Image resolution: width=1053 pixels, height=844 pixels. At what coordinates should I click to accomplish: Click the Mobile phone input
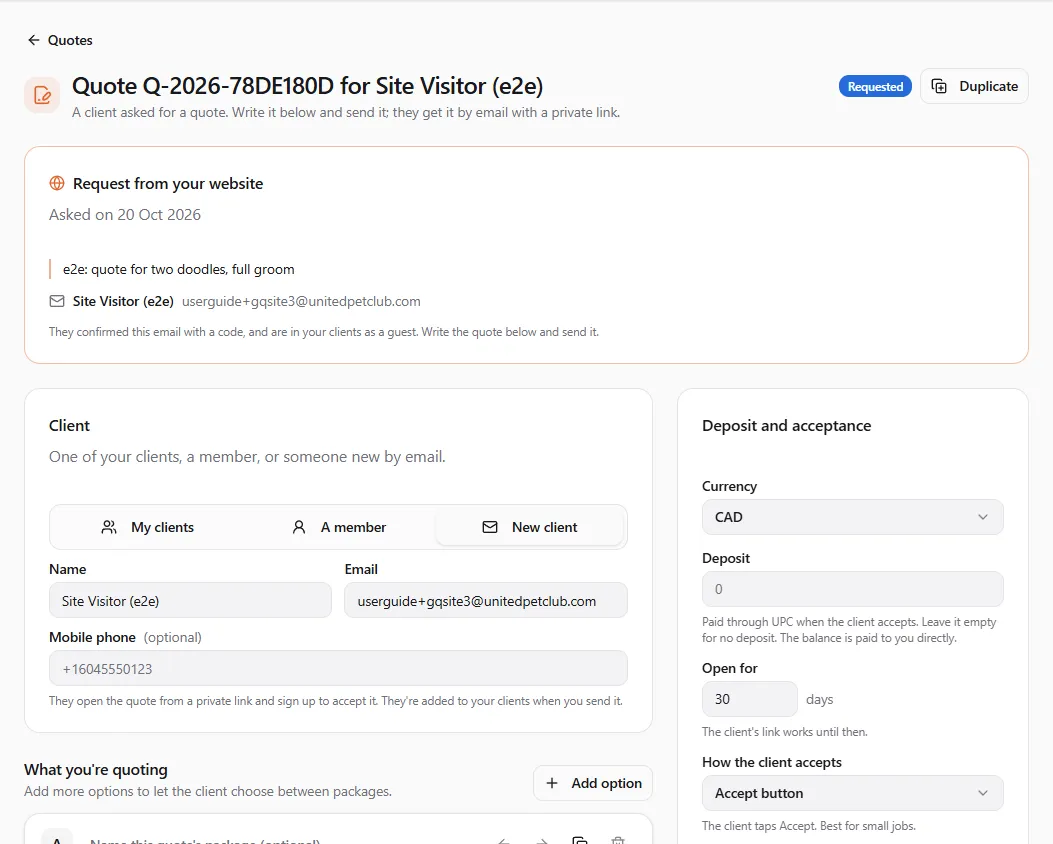[338, 669]
